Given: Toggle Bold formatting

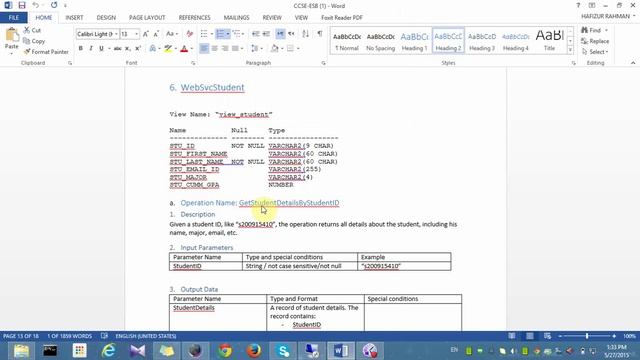Looking at the screenshot, I should [80, 49].
